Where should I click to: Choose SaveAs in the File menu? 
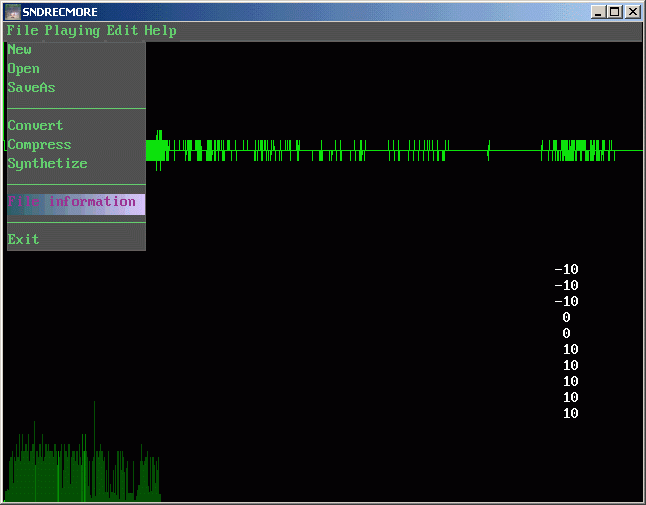click(x=32, y=88)
